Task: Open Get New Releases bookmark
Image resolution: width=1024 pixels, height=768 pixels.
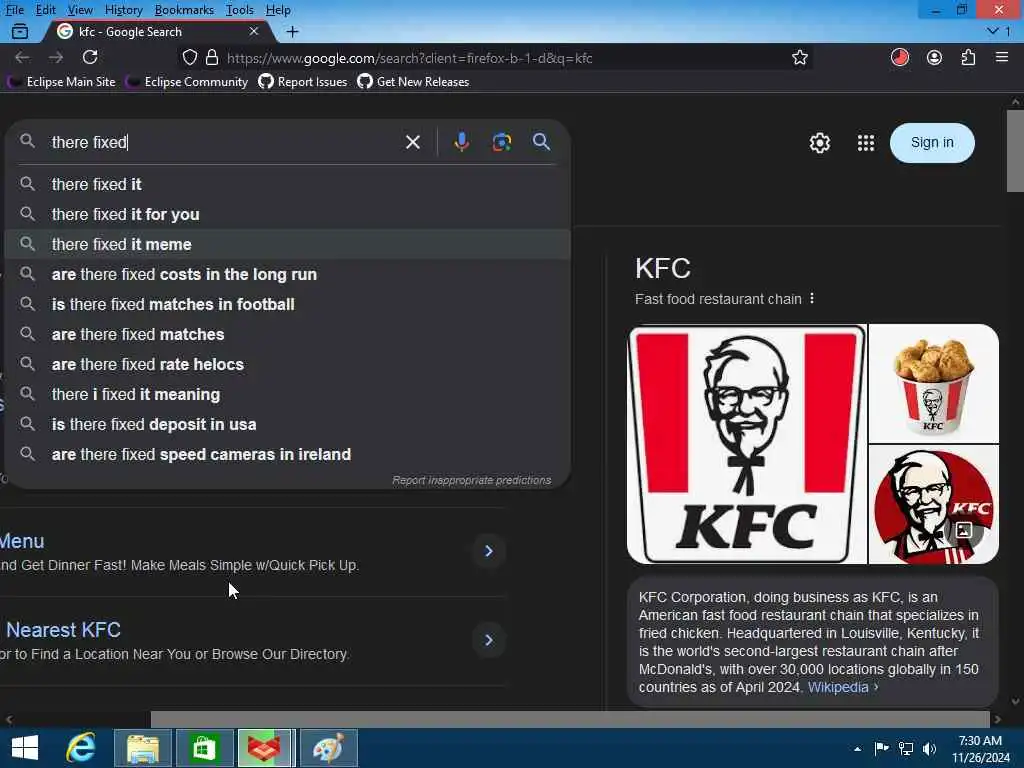Action: click(x=413, y=82)
